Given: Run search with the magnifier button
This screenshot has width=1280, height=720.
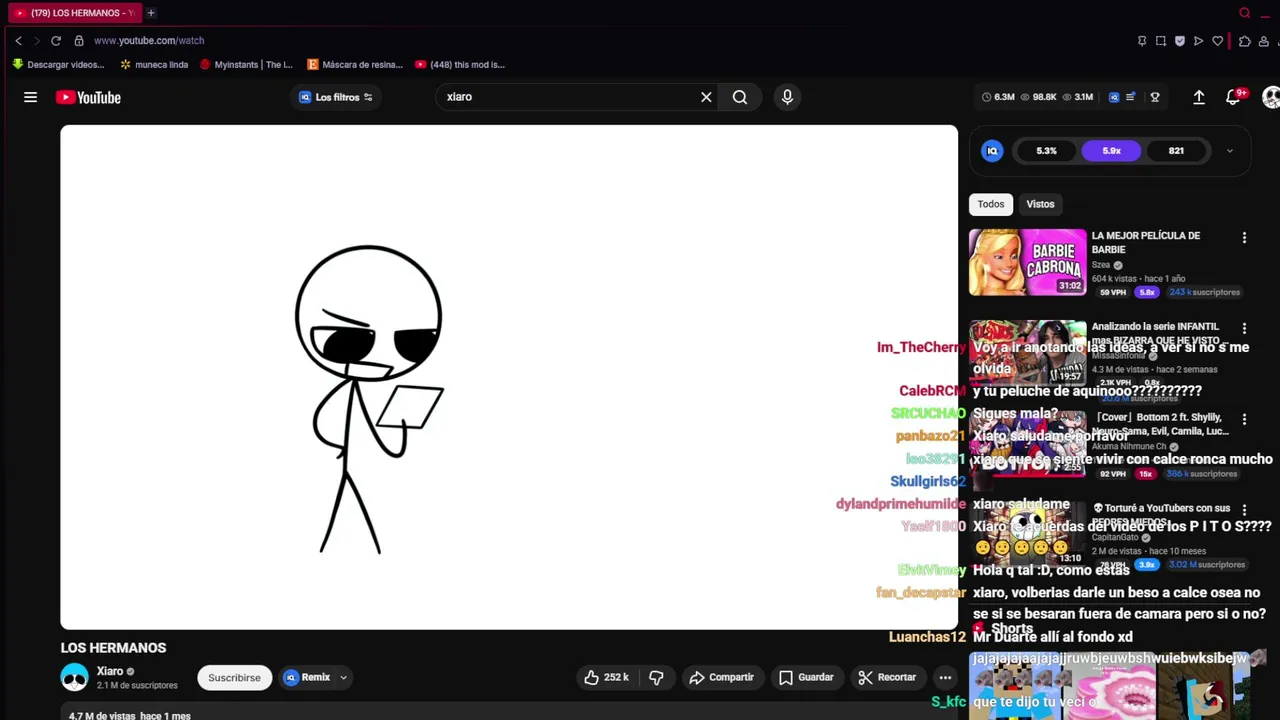Looking at the screenshot, I should pos(740,97).
